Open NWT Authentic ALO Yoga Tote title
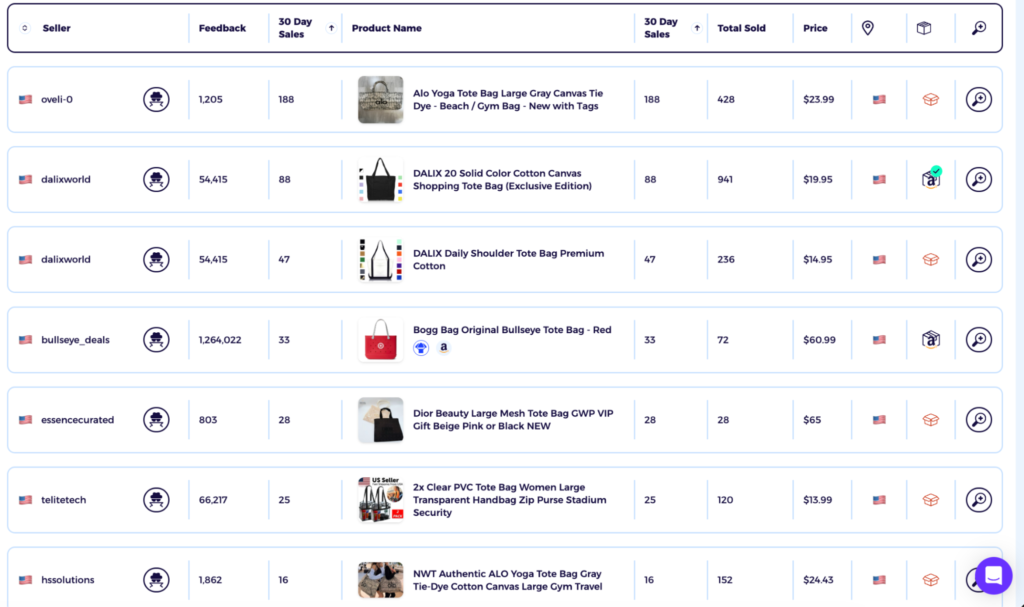 click(x=507, y=580)
